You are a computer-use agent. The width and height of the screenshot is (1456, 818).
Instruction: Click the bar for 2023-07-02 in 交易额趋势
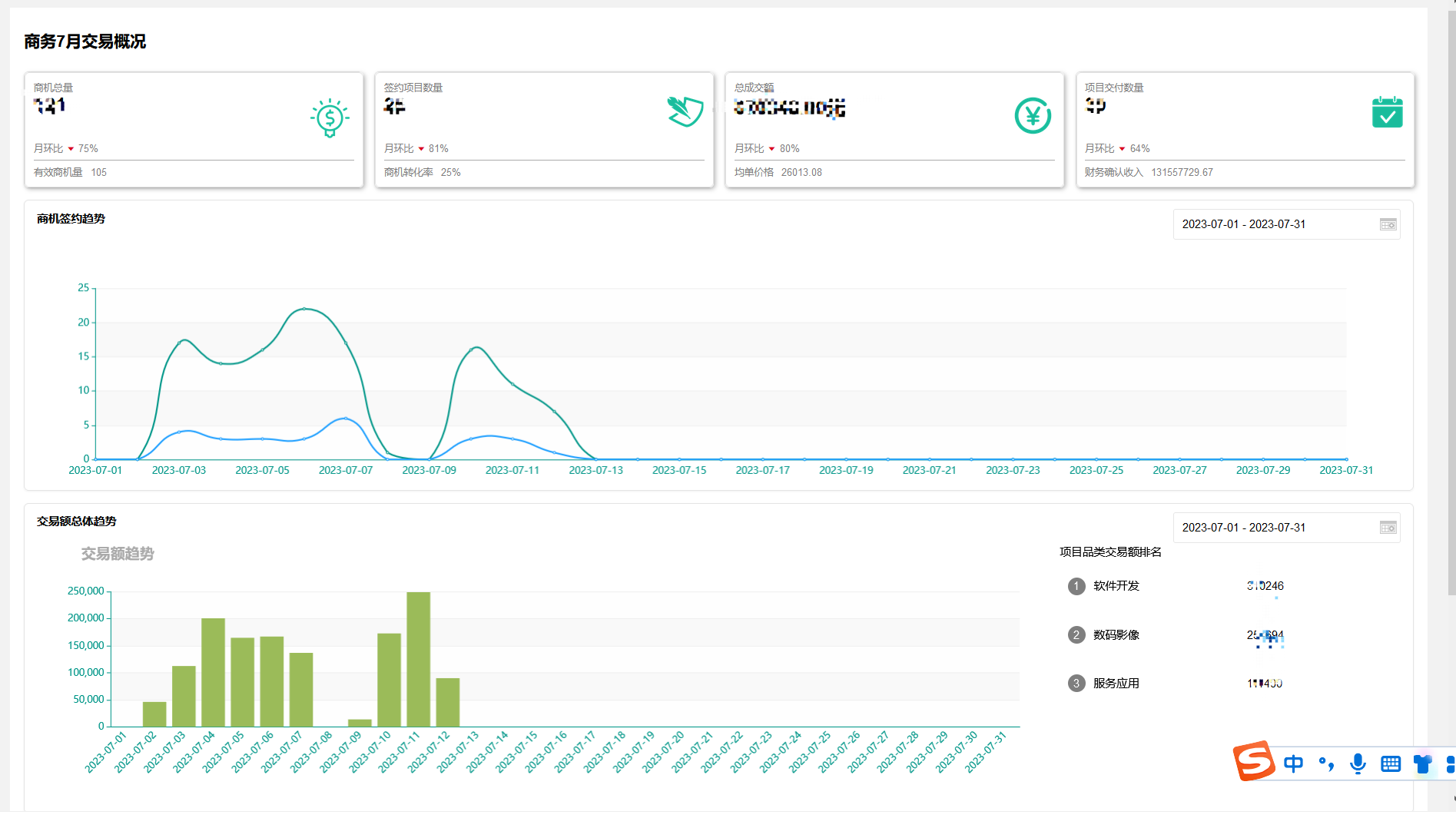point(154,714)
